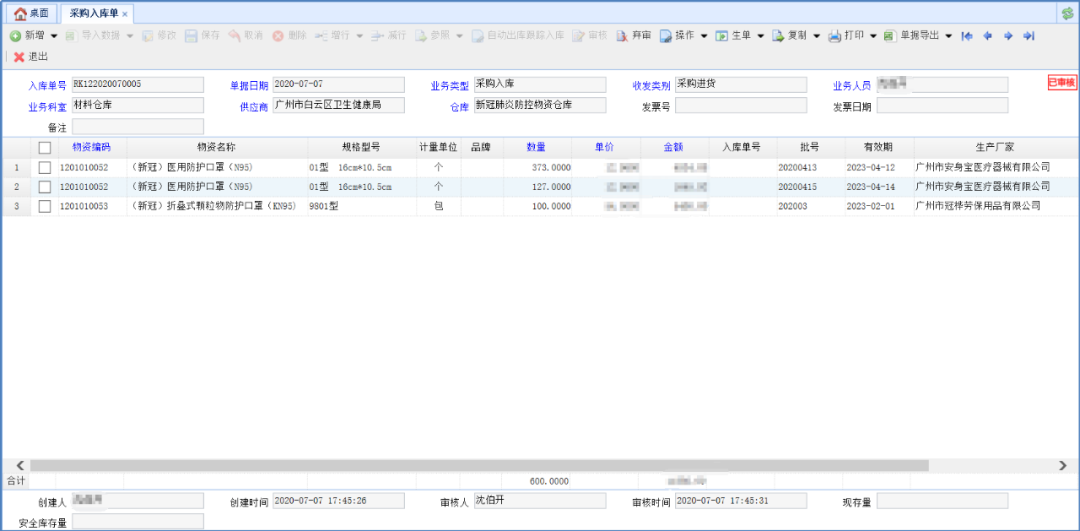Click the 退出 (Exit) red X icon
Screen dimensions: 1080x531
click(x=19, y=56)
